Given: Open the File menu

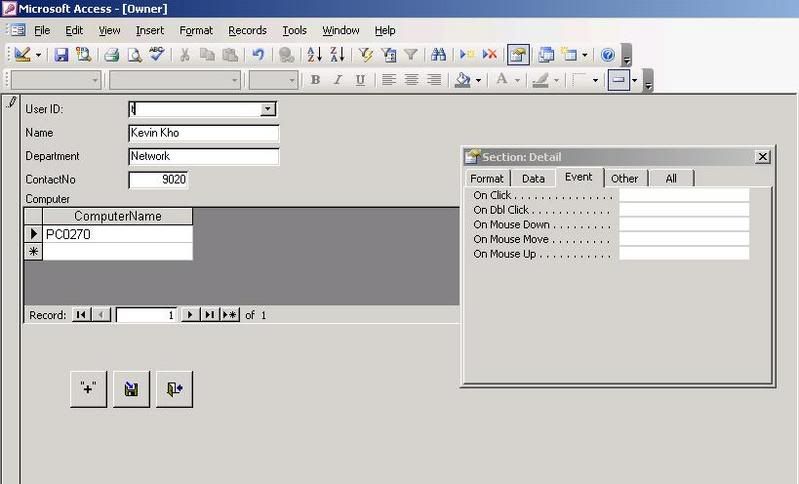Looking at the screenshot, I should click(42, 31).
